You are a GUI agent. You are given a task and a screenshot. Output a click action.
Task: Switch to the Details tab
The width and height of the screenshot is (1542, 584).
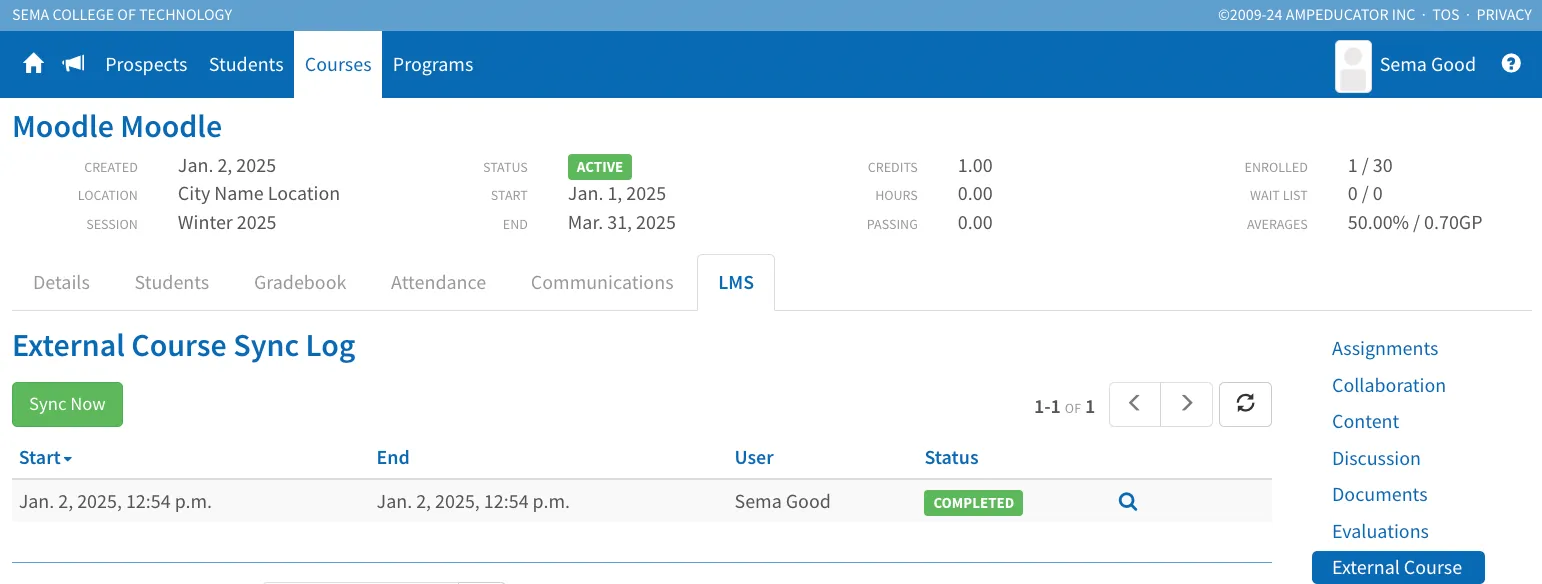pyautogui.click(x=62, y=283)
